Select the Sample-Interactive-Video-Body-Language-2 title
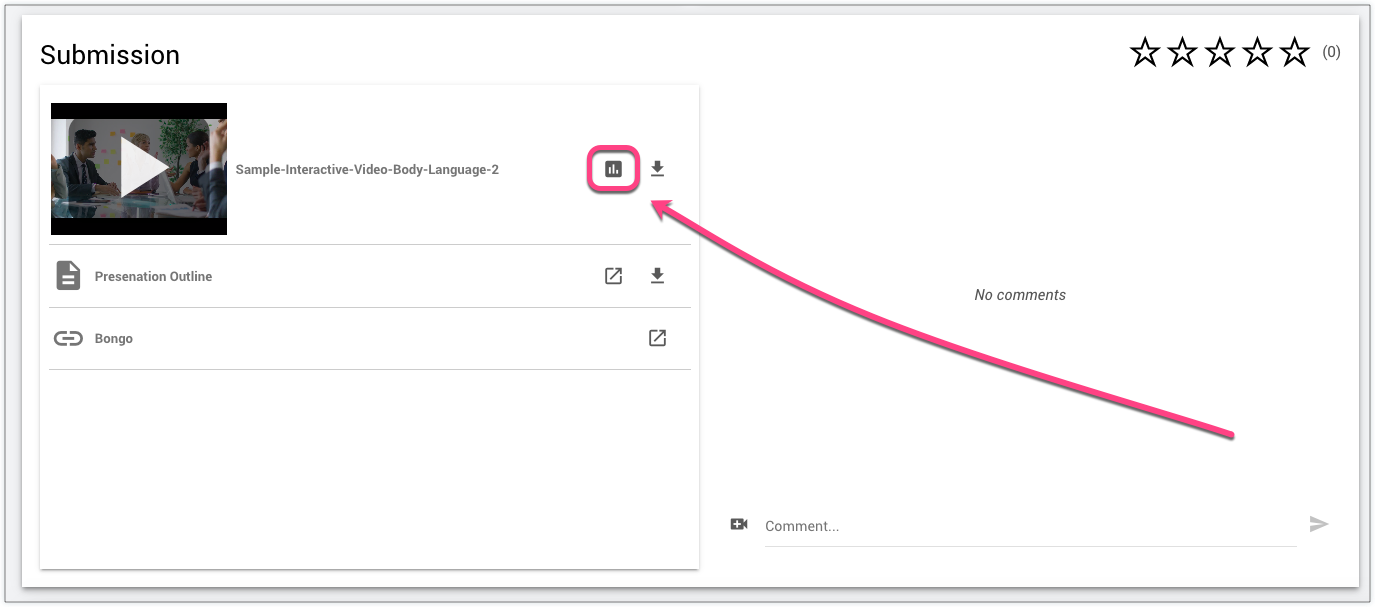The width and height of the screenshot is (1375, 607). (367, 170)
